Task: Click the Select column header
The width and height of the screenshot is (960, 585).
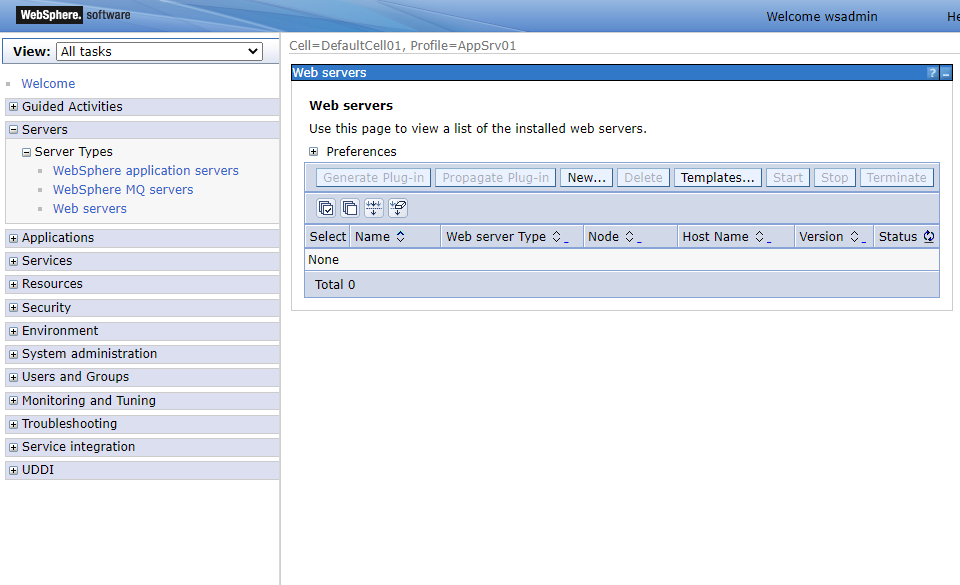Action: click(328, 237)
